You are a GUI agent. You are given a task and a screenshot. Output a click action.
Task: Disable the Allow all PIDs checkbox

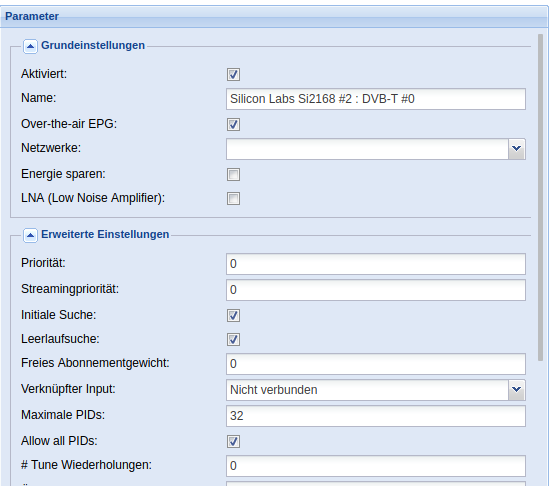233,442
